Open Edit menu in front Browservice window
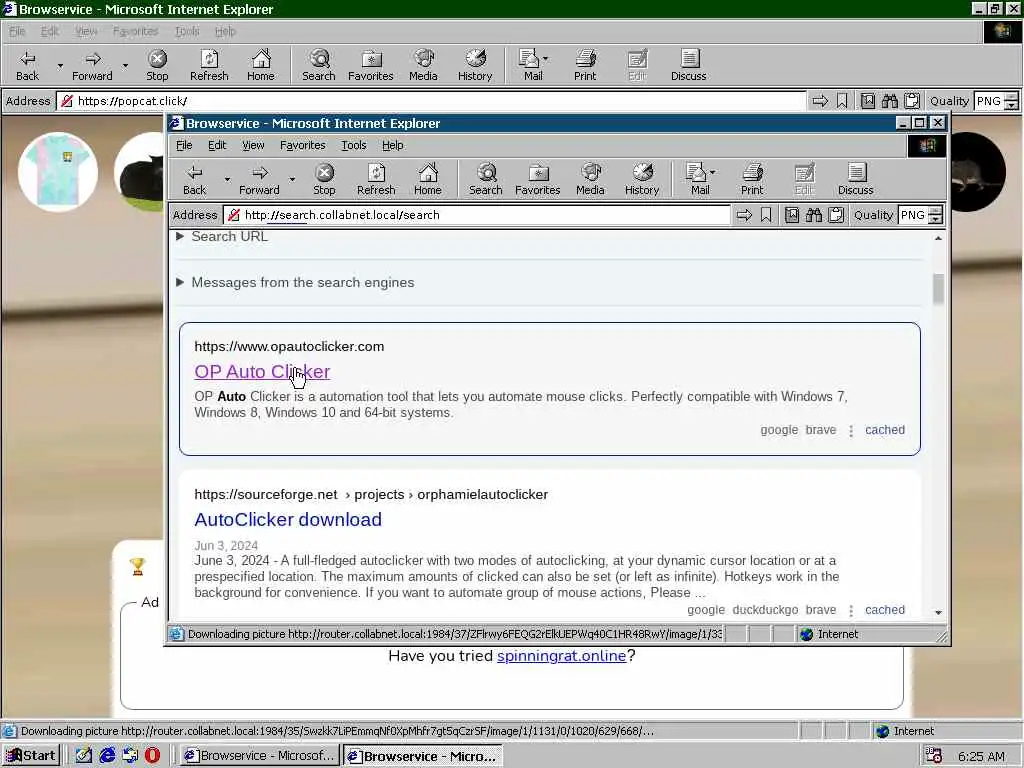This screenshot has width=1024, height=768. pyautogui.click(x=217, y=145)
